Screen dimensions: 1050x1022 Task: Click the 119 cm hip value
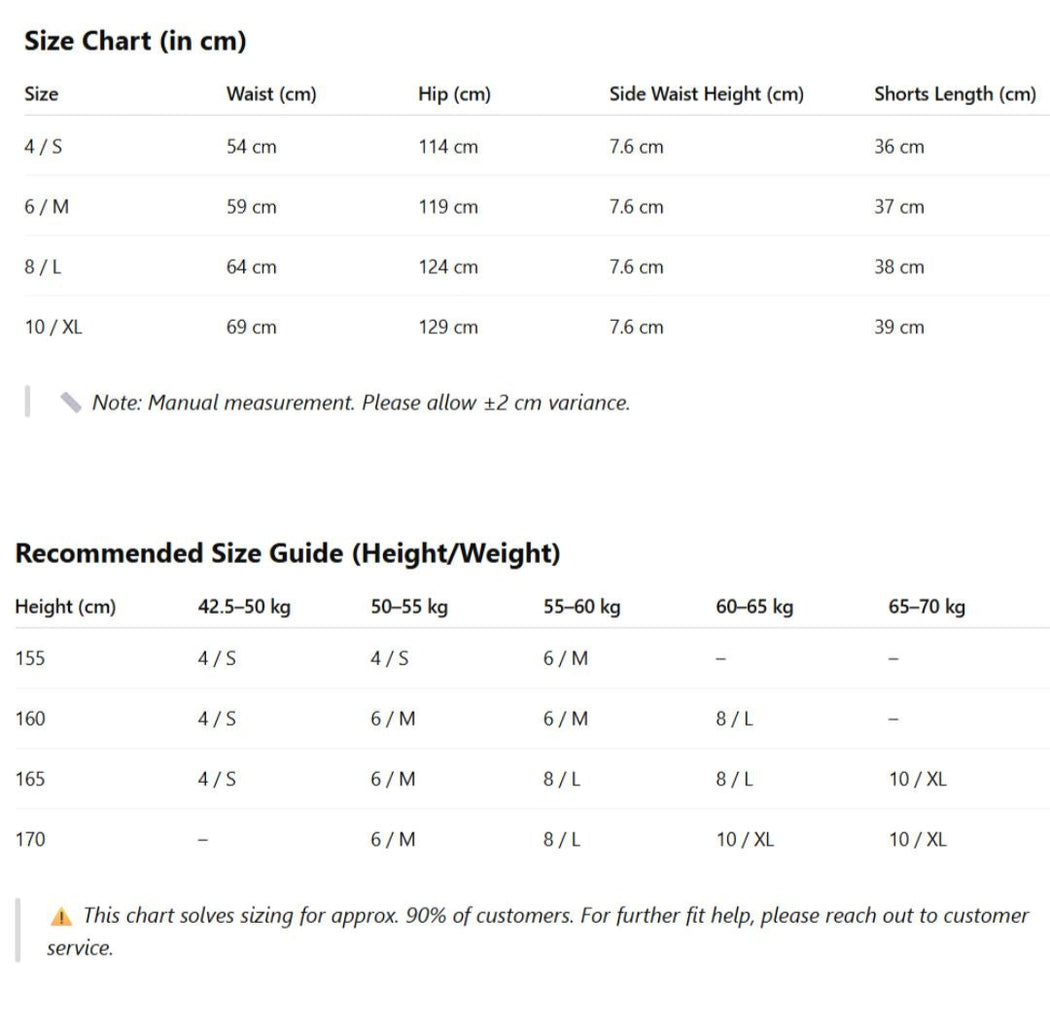(448, 206)
